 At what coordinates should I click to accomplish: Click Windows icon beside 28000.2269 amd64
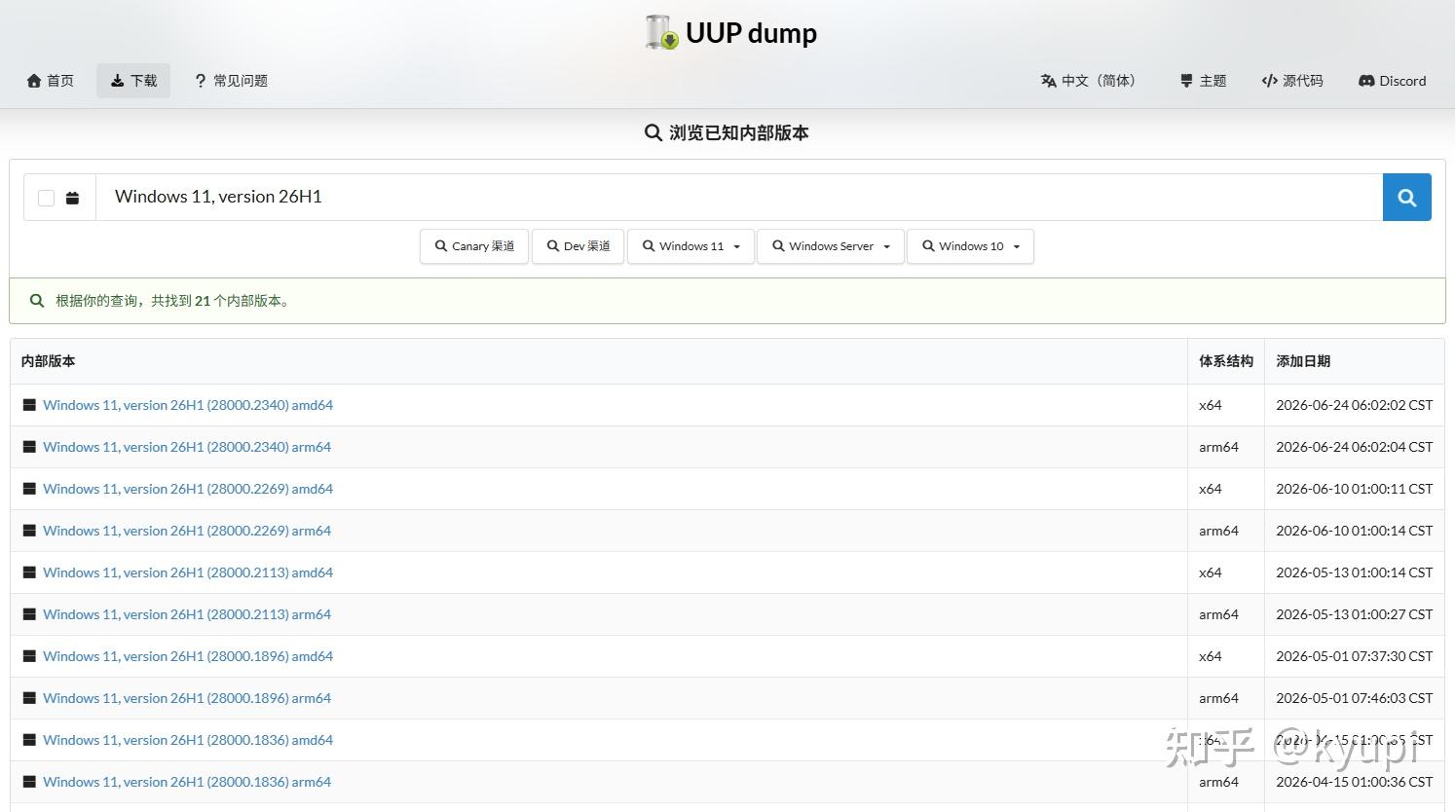click(x=29, y=489)
